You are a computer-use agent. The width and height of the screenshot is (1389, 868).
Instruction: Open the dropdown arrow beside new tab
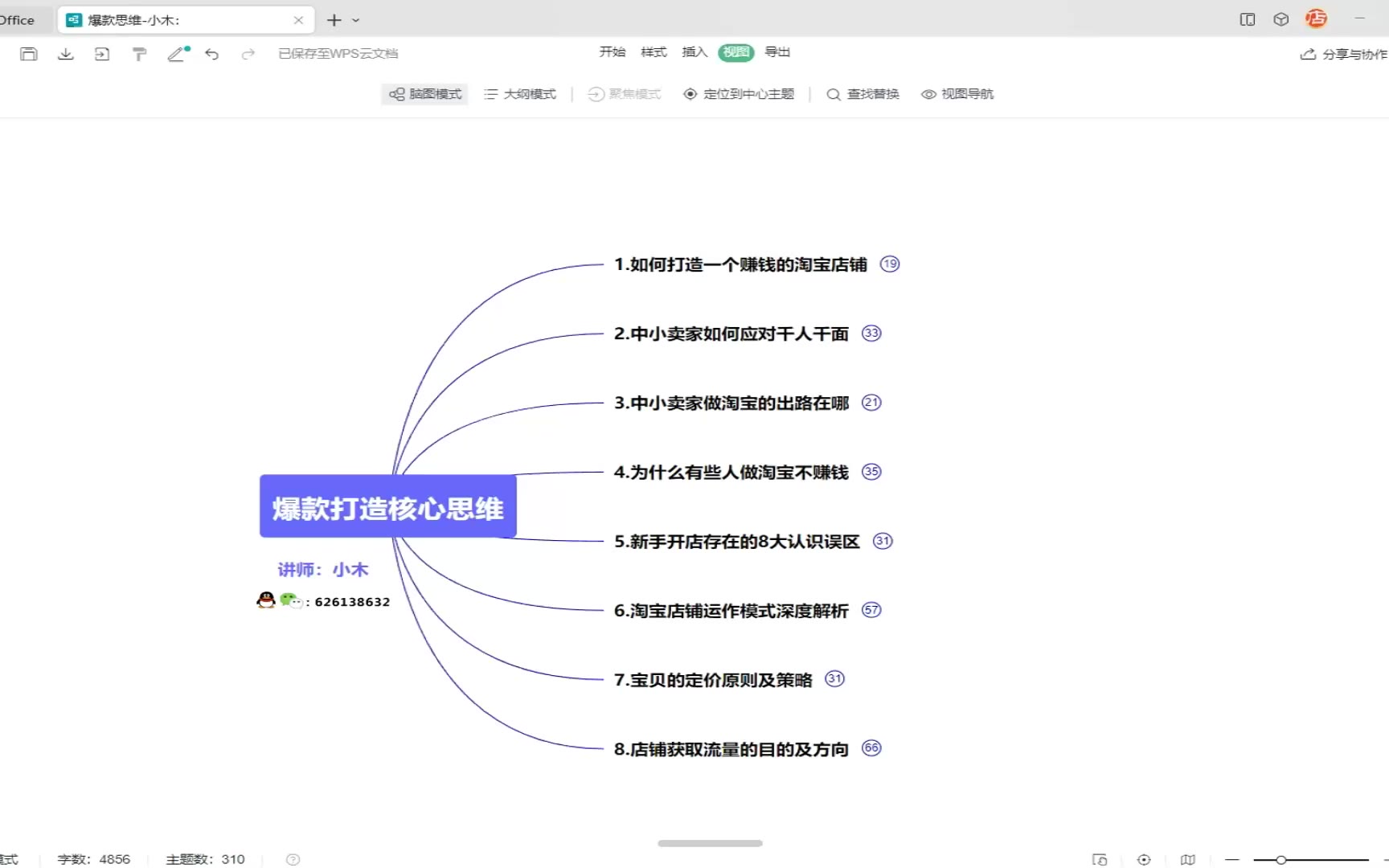tap(356, 20)
